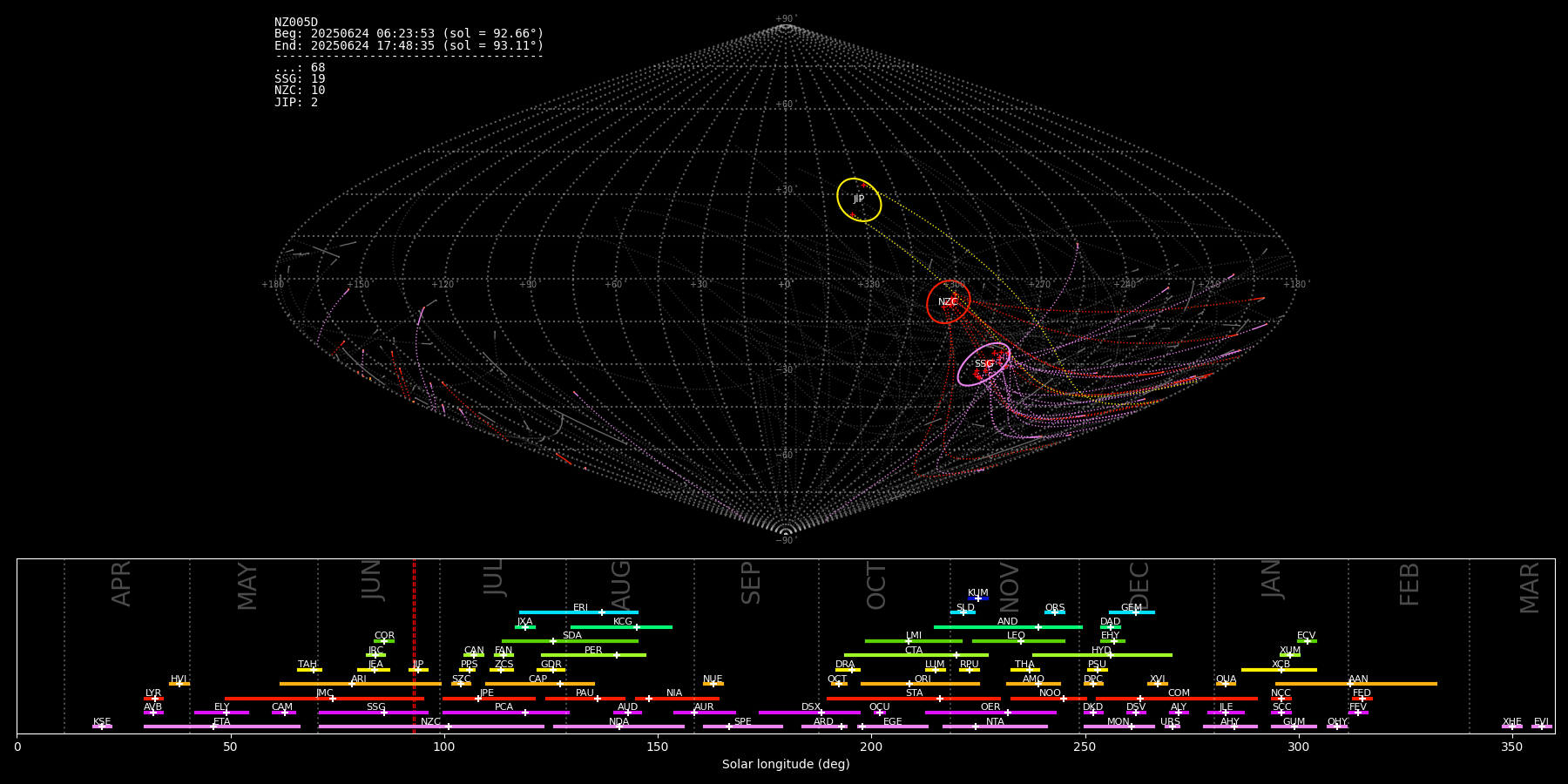Click the HVI shower label

click(179, 679)
